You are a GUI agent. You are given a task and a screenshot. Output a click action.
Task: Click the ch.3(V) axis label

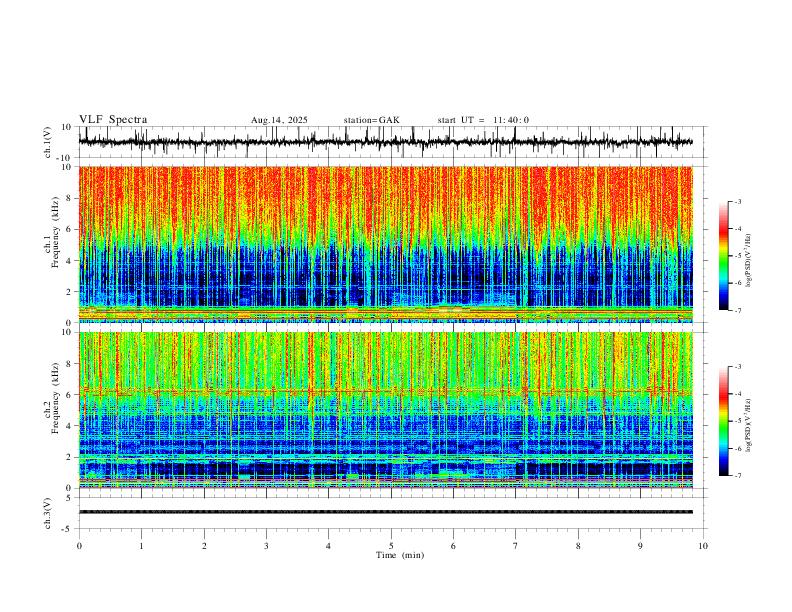(x=48, y=513)
